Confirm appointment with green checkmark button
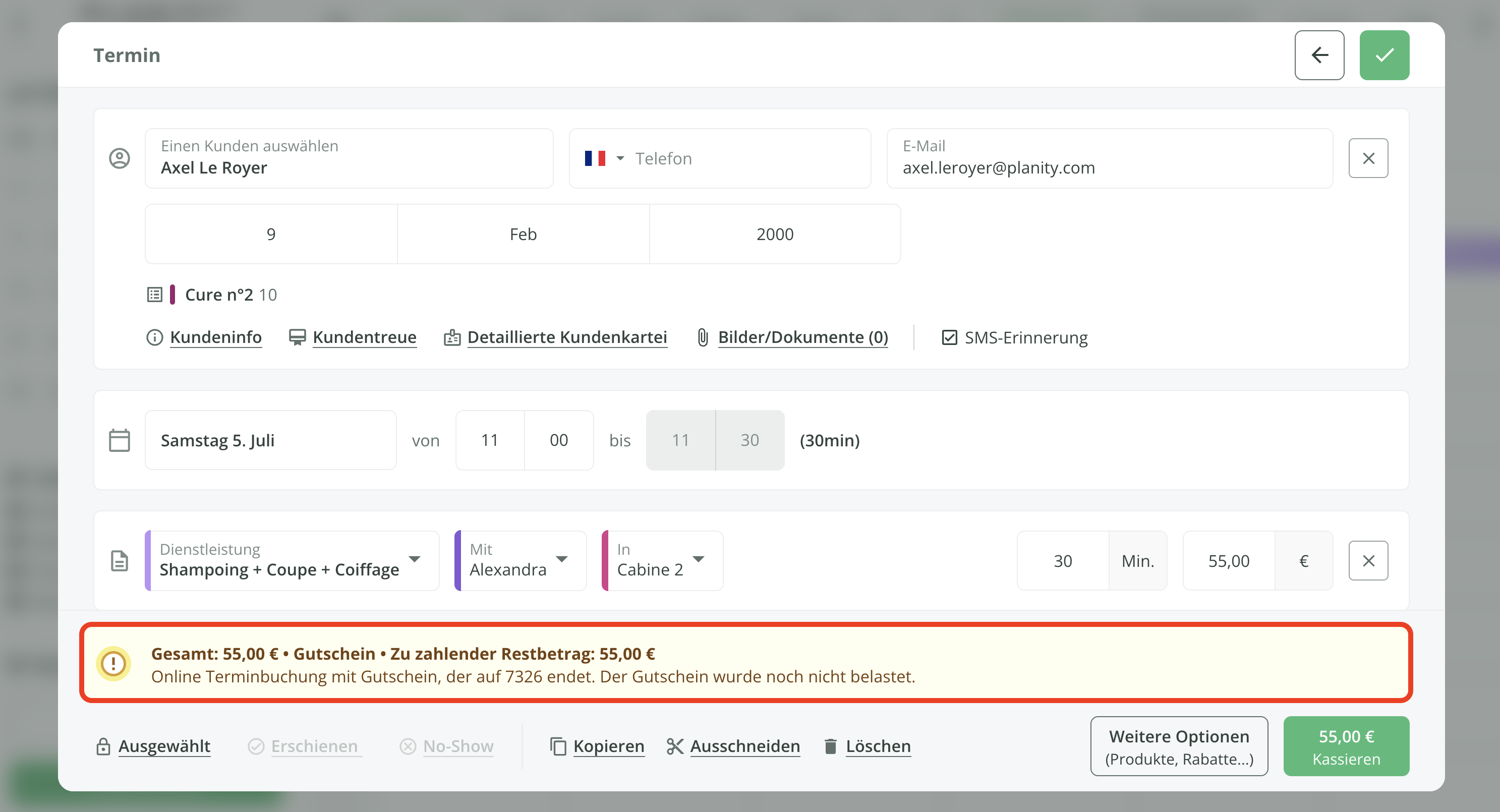Image resolution: width=1500 pixels, height=812 pixels. pos(1384,55)
